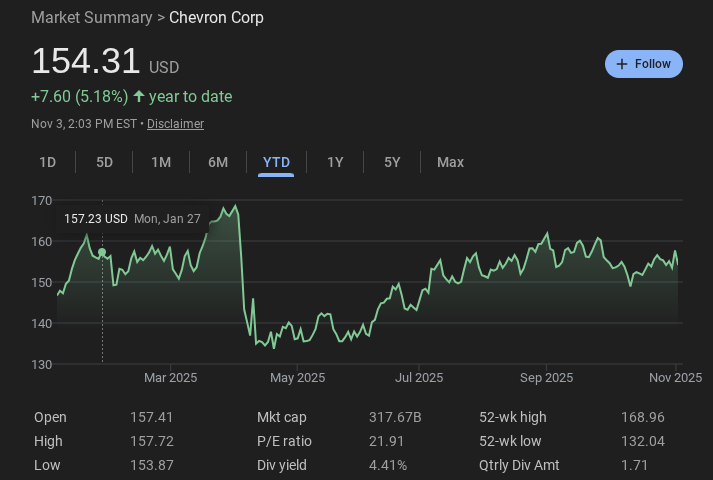Image resolution: width=713 pixels, height=480 pixels.
Task: Select the 5D chart range tab
Action: [x=104, y=162]
